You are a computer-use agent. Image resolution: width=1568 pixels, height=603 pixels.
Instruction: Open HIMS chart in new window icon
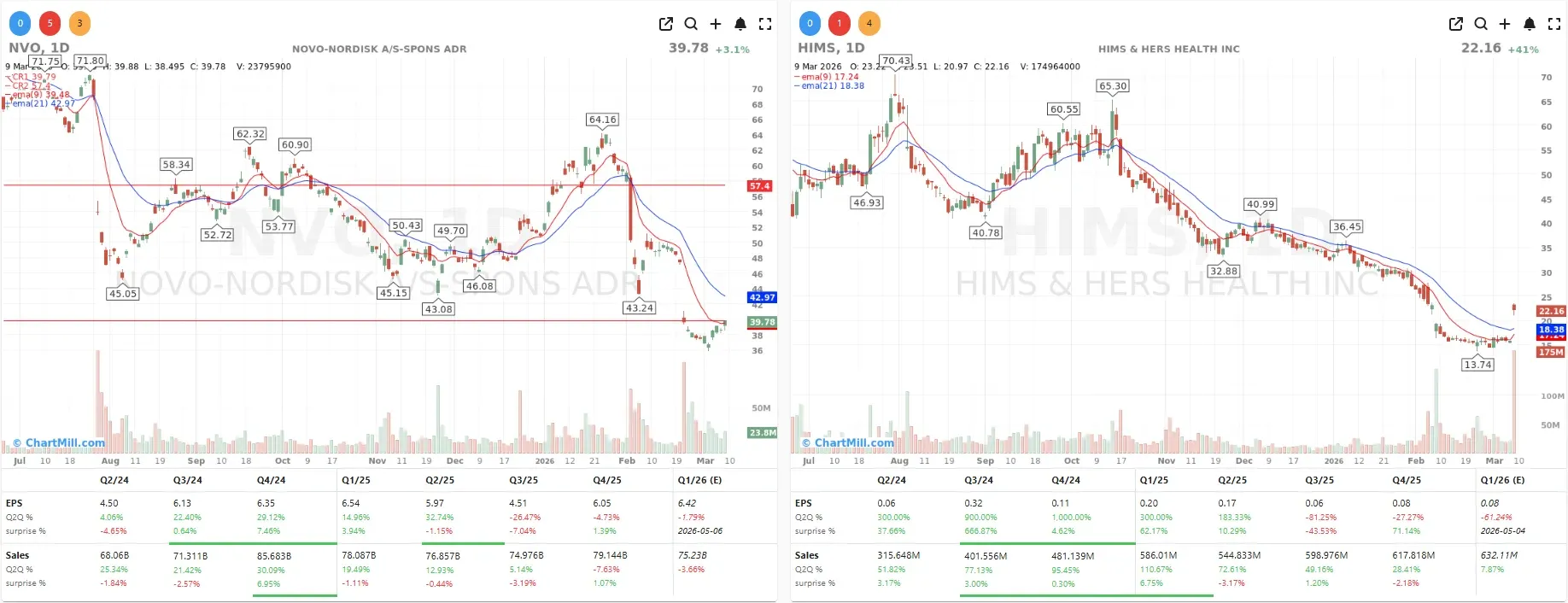(1456, 24)
